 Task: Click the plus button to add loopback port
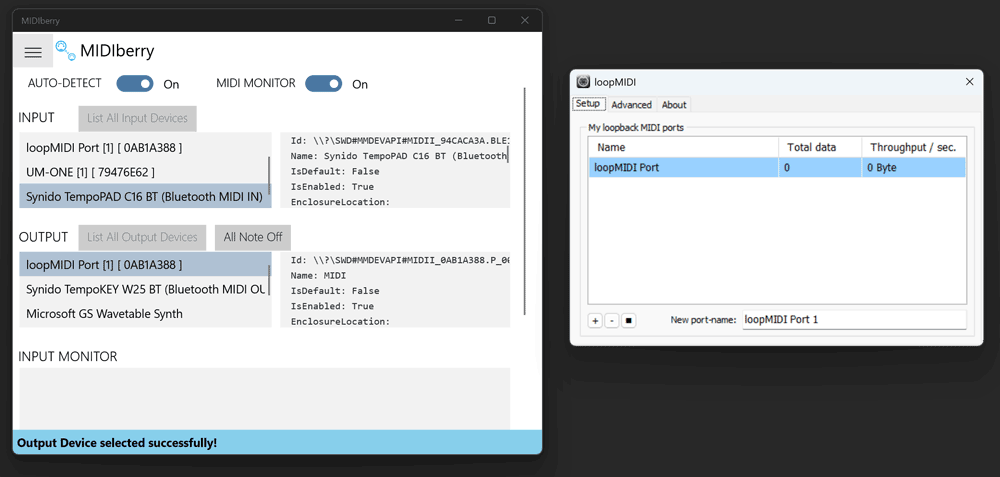pyautogui.click(x=595, y=320)
